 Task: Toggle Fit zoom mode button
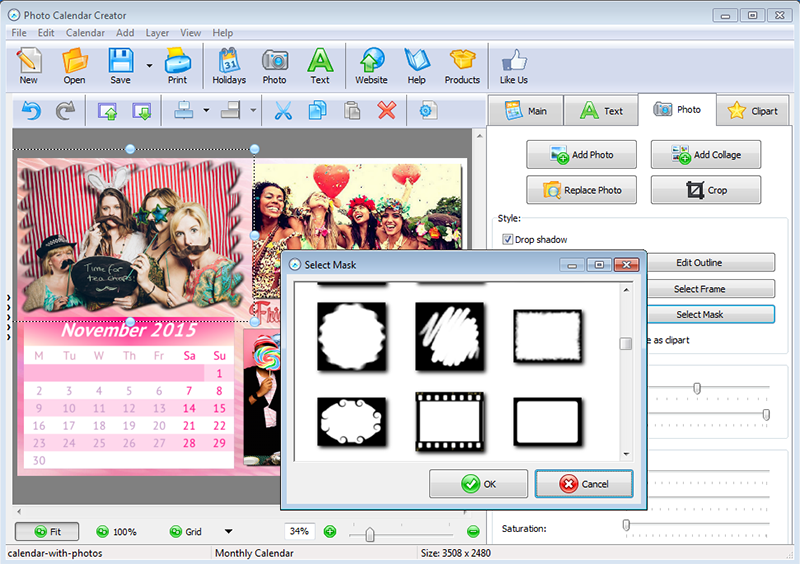[x=47, y=531]
